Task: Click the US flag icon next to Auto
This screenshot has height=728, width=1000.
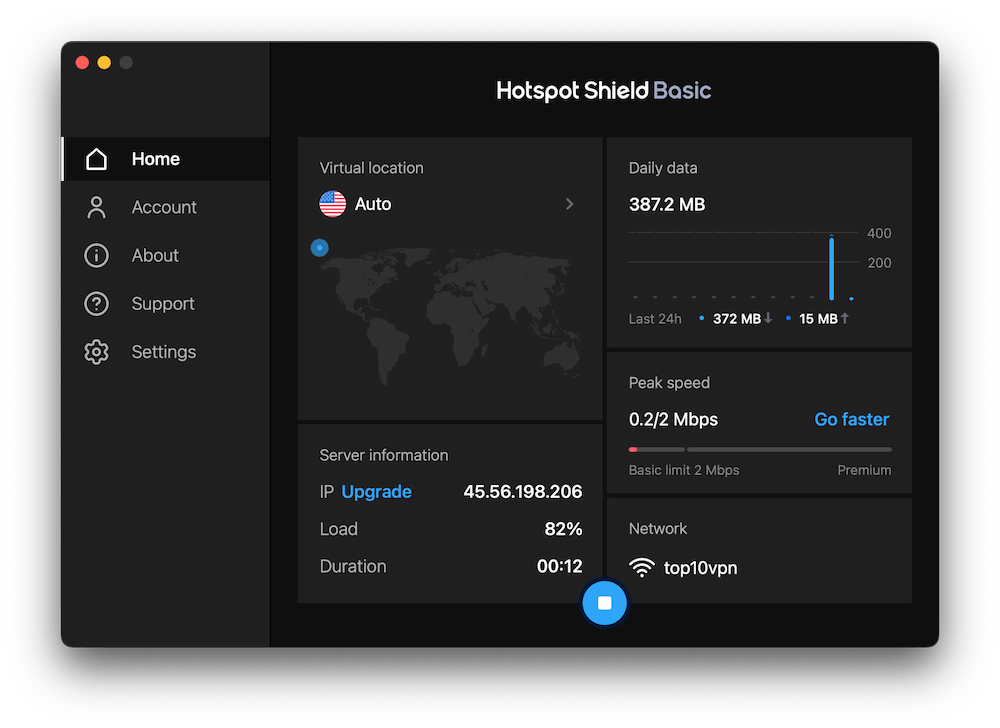Action: tap(332, 204)
